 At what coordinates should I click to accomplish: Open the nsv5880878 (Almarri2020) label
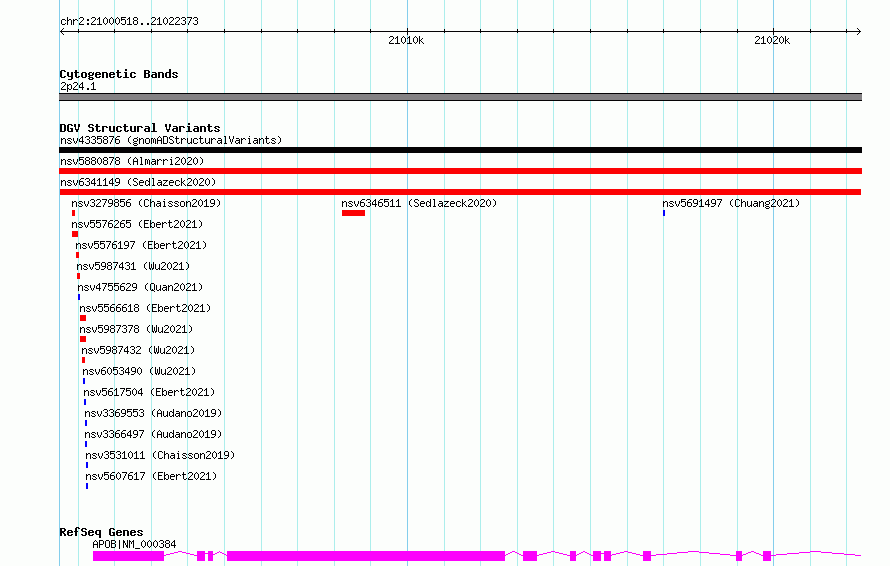[x=132, y=161]
